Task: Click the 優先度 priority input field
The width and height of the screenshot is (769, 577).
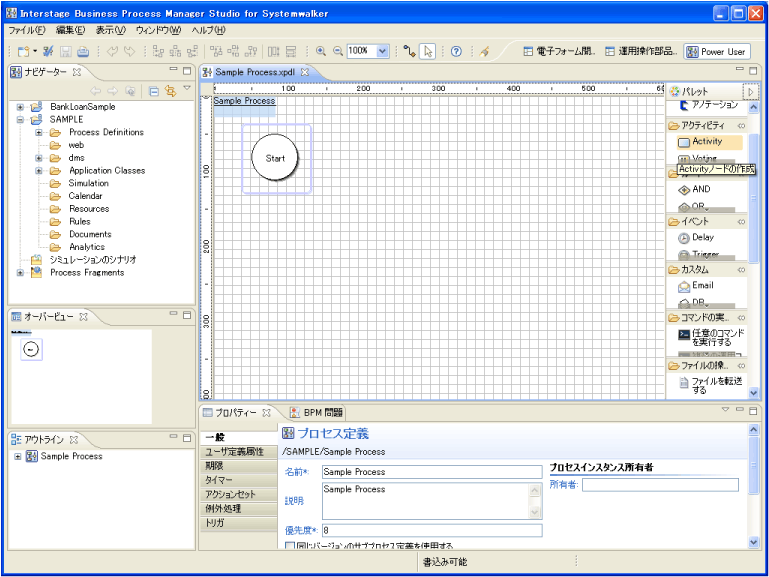Action: pyautogui.click(x=432, y=530)
